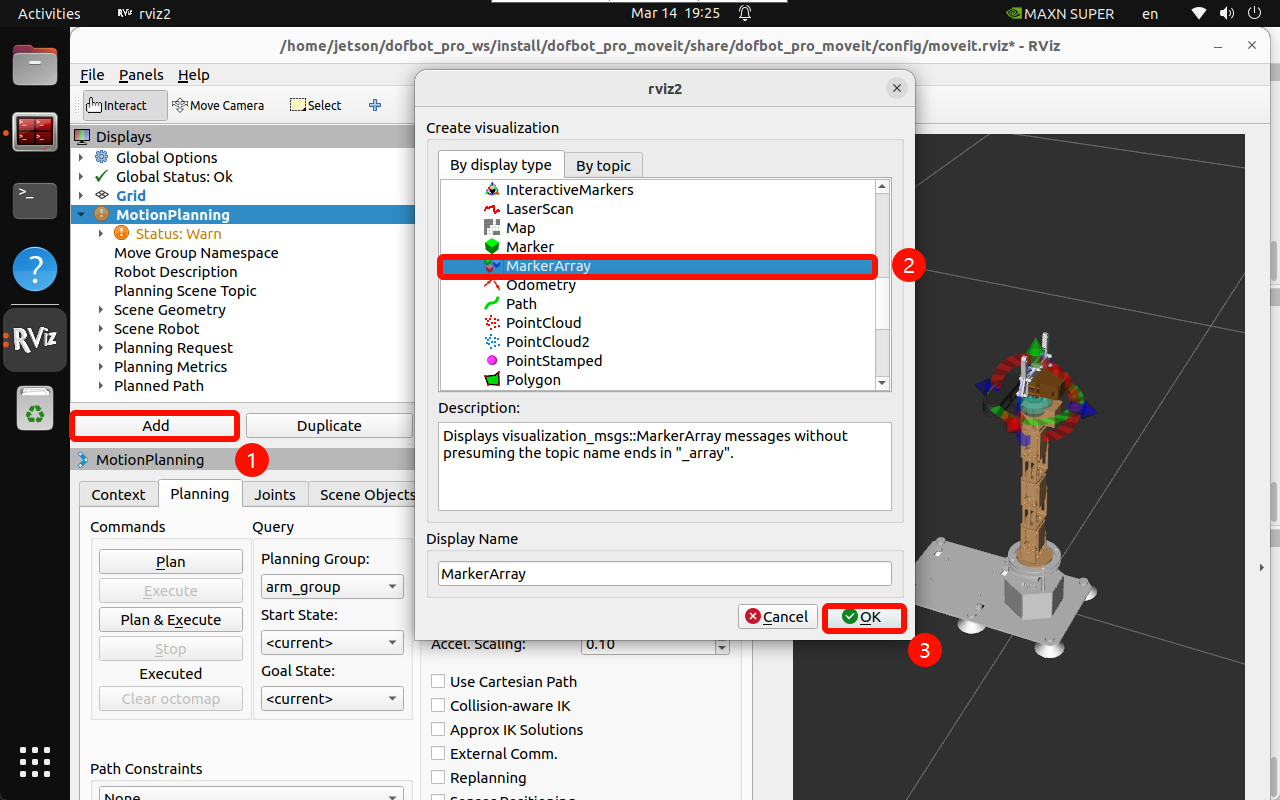Open the Help dock icon
The image size is (1280, 800).
point(35,269)
